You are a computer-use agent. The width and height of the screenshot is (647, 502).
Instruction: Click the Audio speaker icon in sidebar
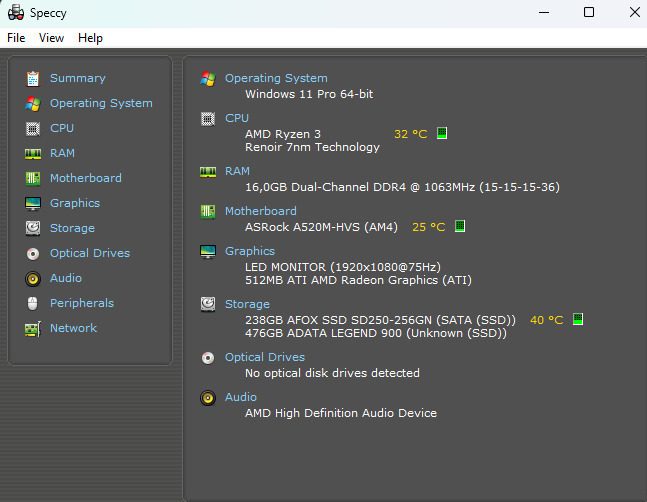coord(33,279)
